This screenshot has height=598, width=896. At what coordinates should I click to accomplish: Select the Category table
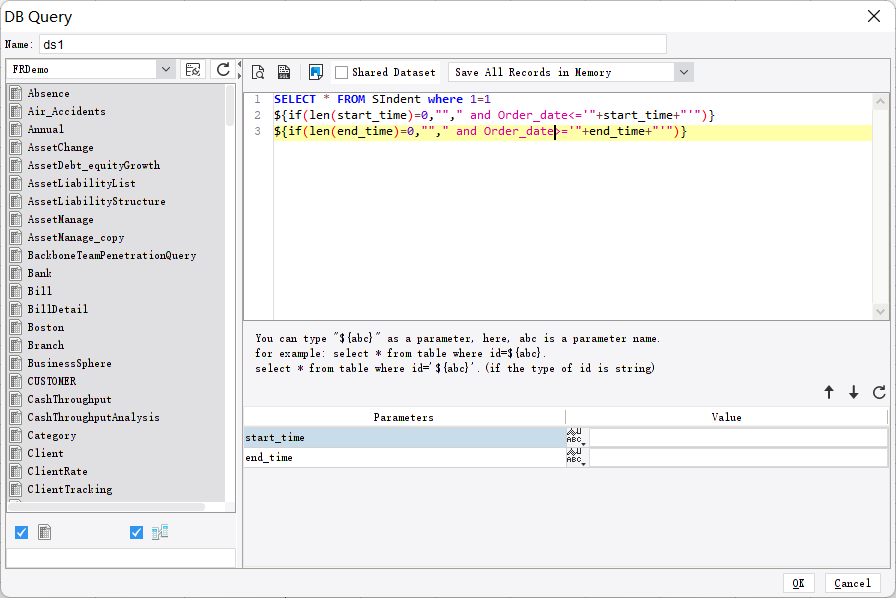[52, 436]
